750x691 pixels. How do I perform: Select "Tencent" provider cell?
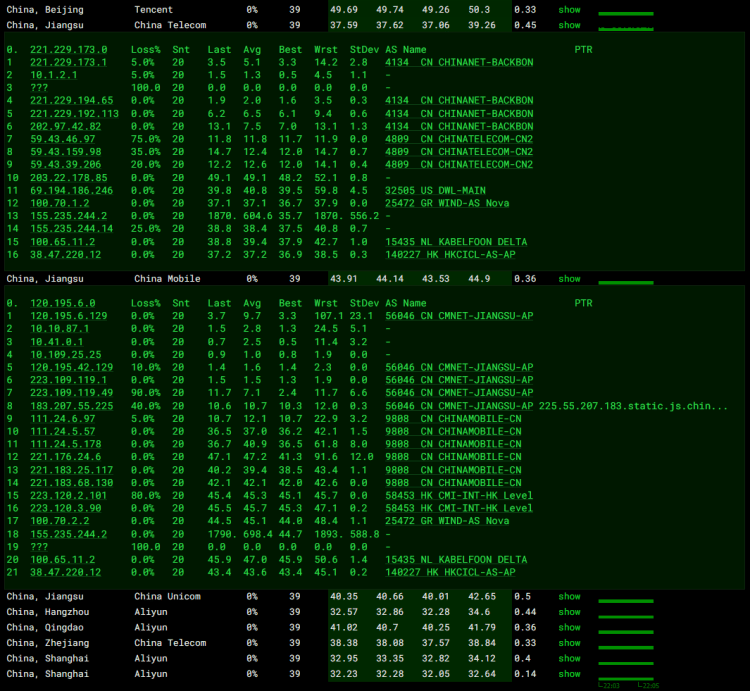tap(154, 10)
